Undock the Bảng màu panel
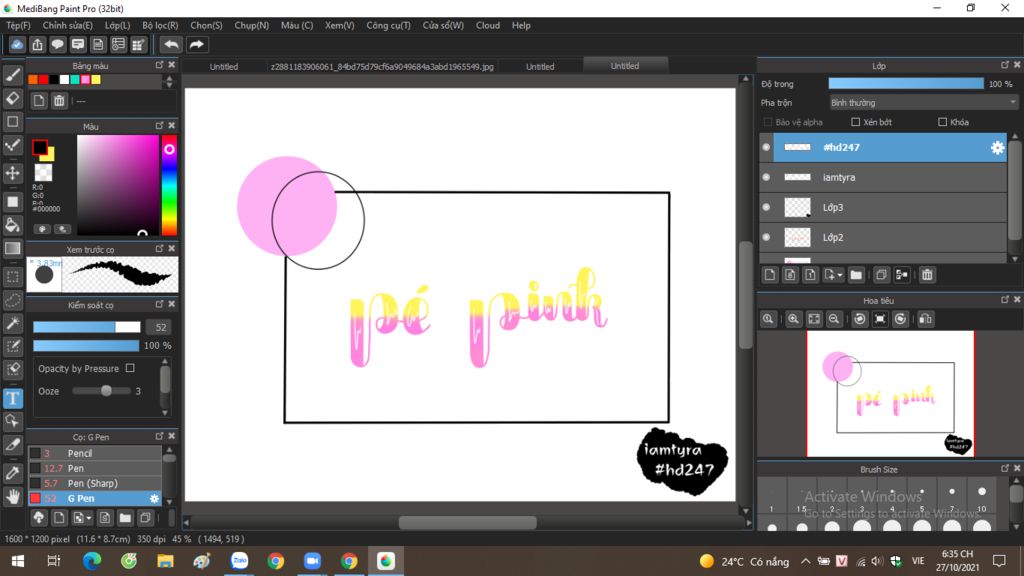The width and height of the screenshot is (1024, 576). pos(159,65)
